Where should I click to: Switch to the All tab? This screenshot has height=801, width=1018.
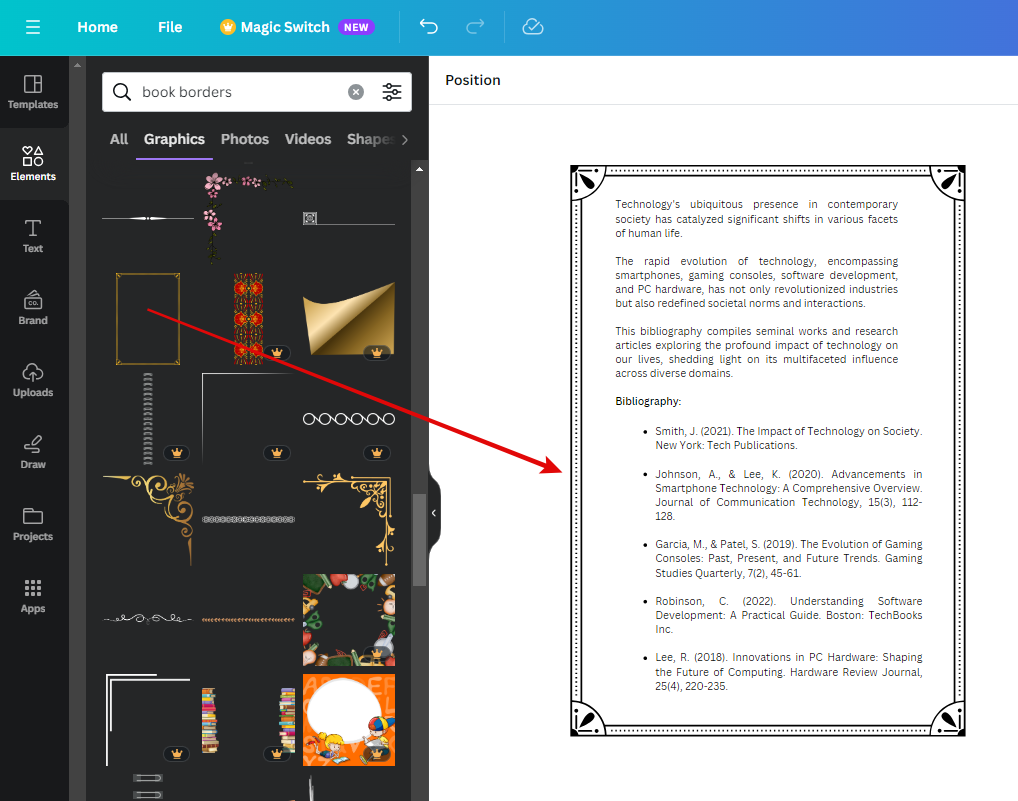coord(119,140)
